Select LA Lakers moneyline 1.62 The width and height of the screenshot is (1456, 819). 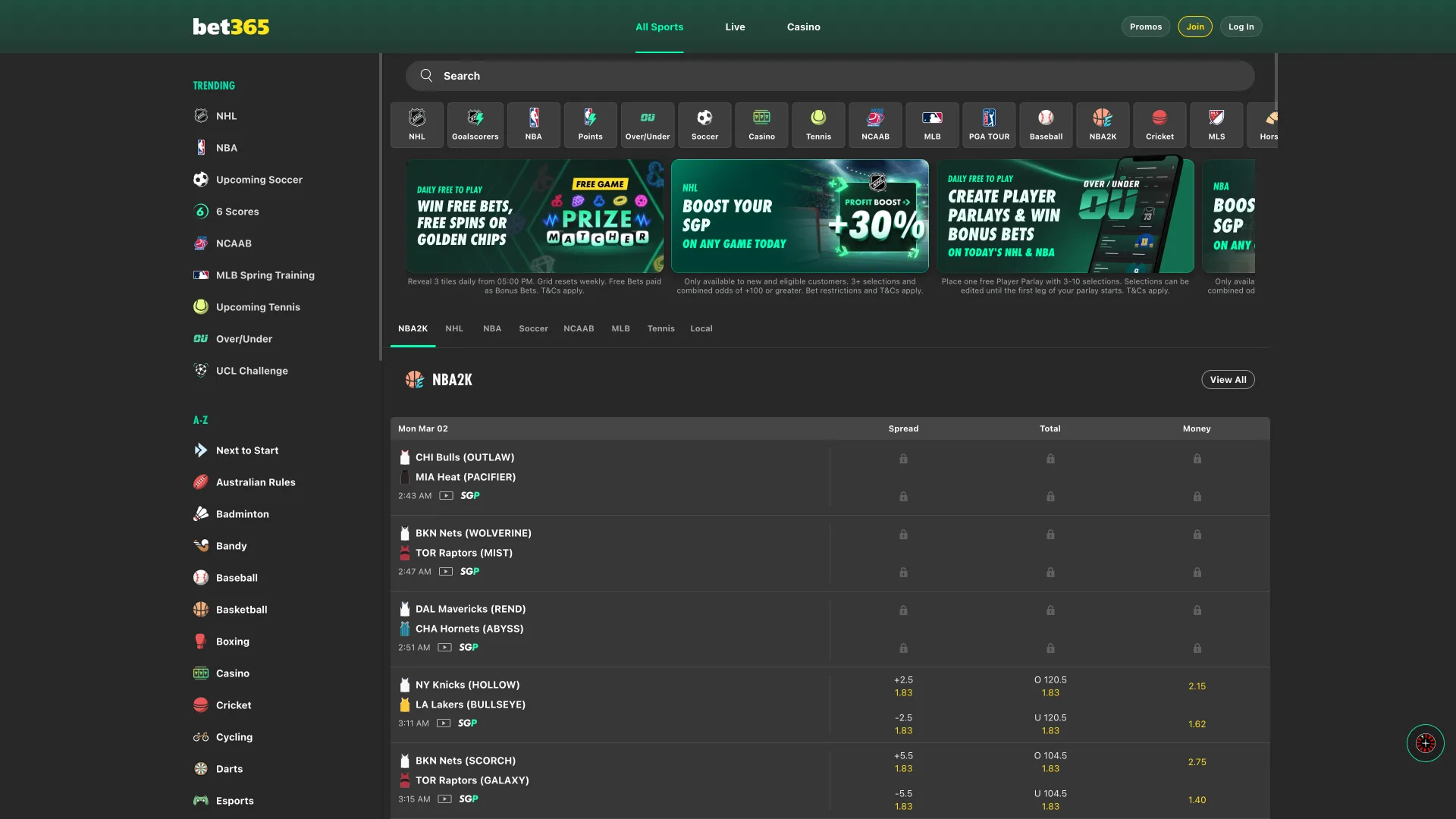[1197, 724]
